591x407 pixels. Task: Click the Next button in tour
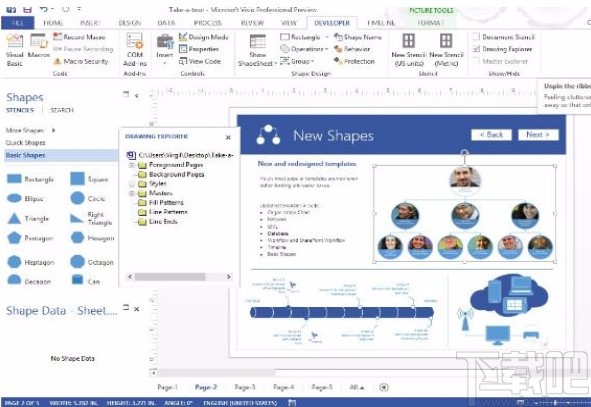pos(538,135)
